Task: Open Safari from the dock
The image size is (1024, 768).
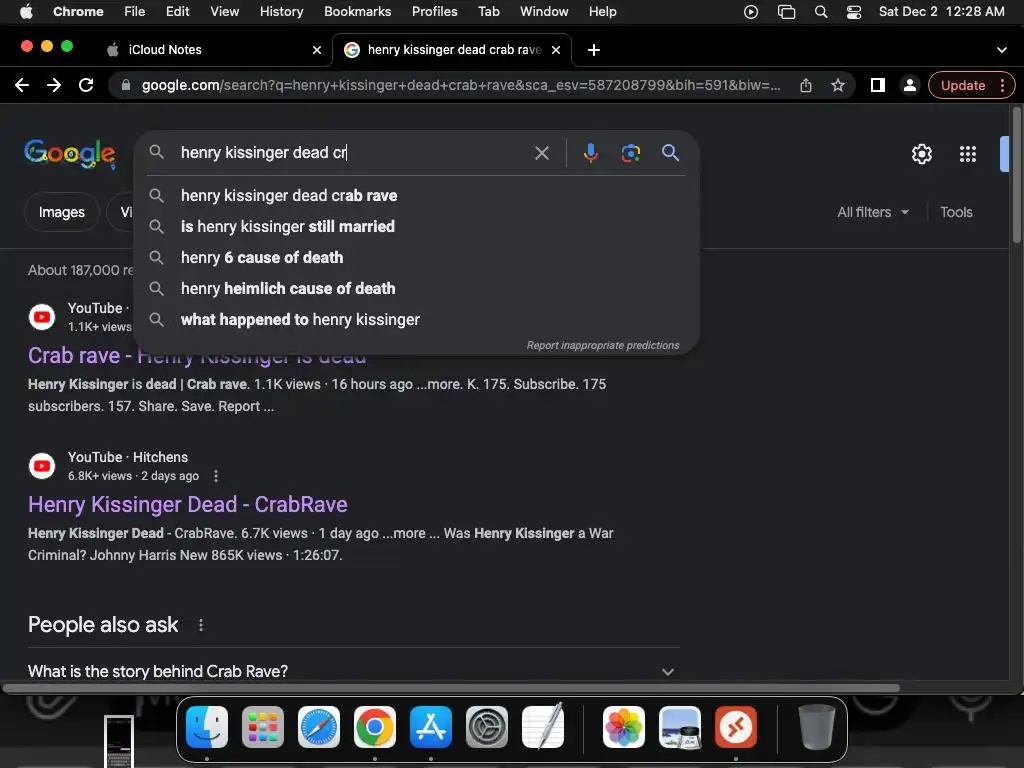Action: pyautogui.click(x=319, y=727)
